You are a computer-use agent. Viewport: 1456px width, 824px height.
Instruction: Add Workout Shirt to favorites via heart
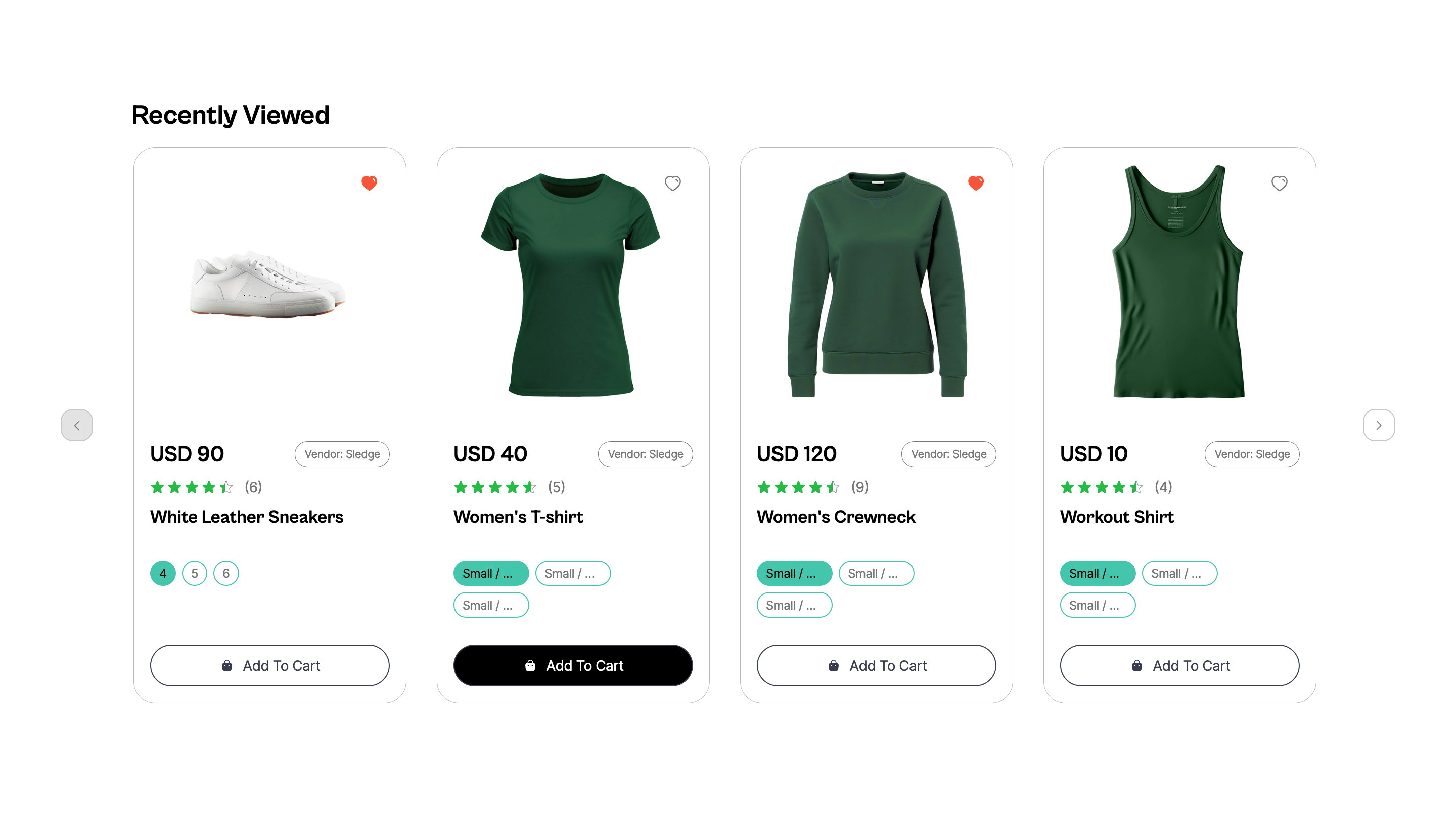point(1279,184)
